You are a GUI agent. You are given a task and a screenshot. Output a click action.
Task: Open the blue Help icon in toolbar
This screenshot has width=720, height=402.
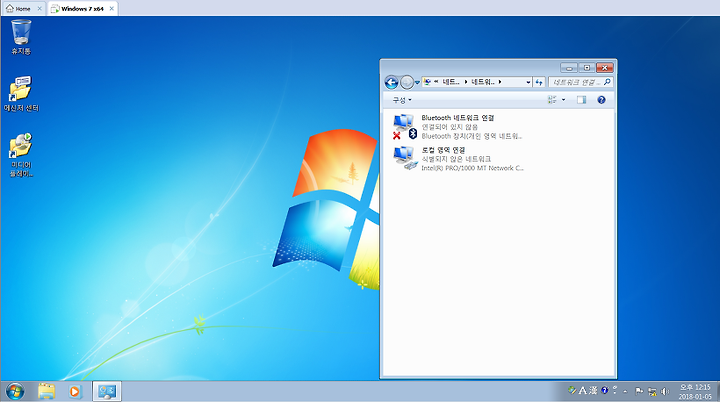(x=601, y=100)
